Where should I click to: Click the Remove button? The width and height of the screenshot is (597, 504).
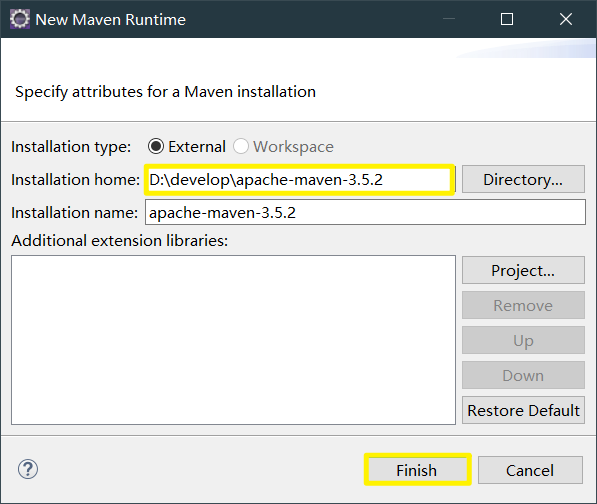523,305
